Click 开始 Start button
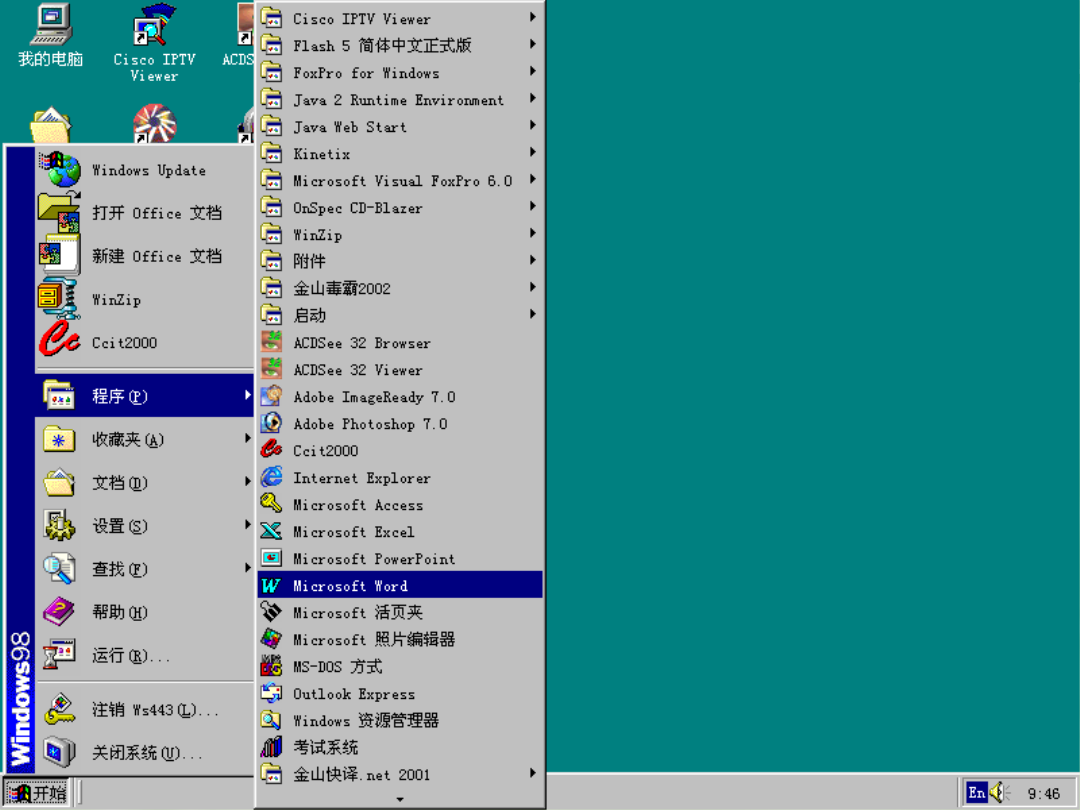Viewport: 1080px width, 810px height. (x=37, y=793)
